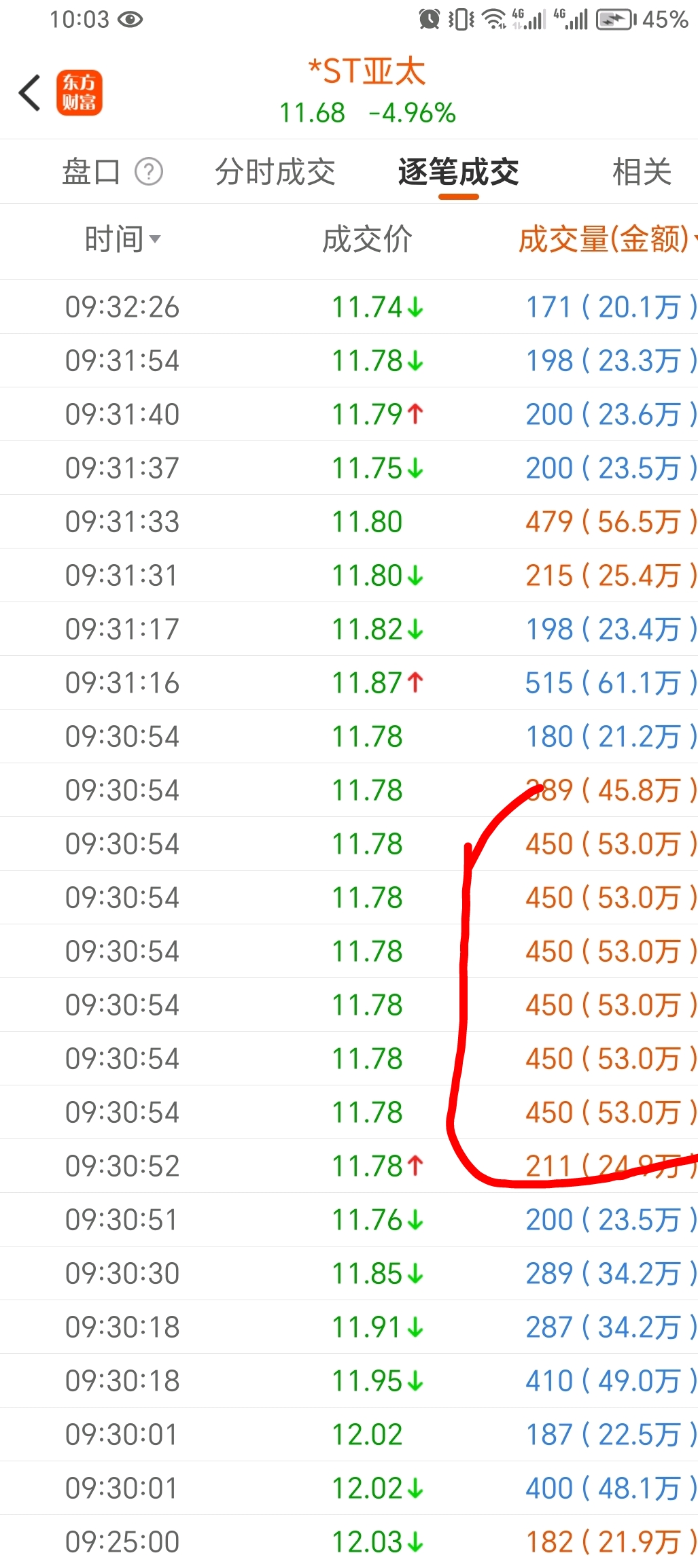Tap the battery icon in status bar
The width and height of the screenshot is (698, 1568).
[616, 19]
